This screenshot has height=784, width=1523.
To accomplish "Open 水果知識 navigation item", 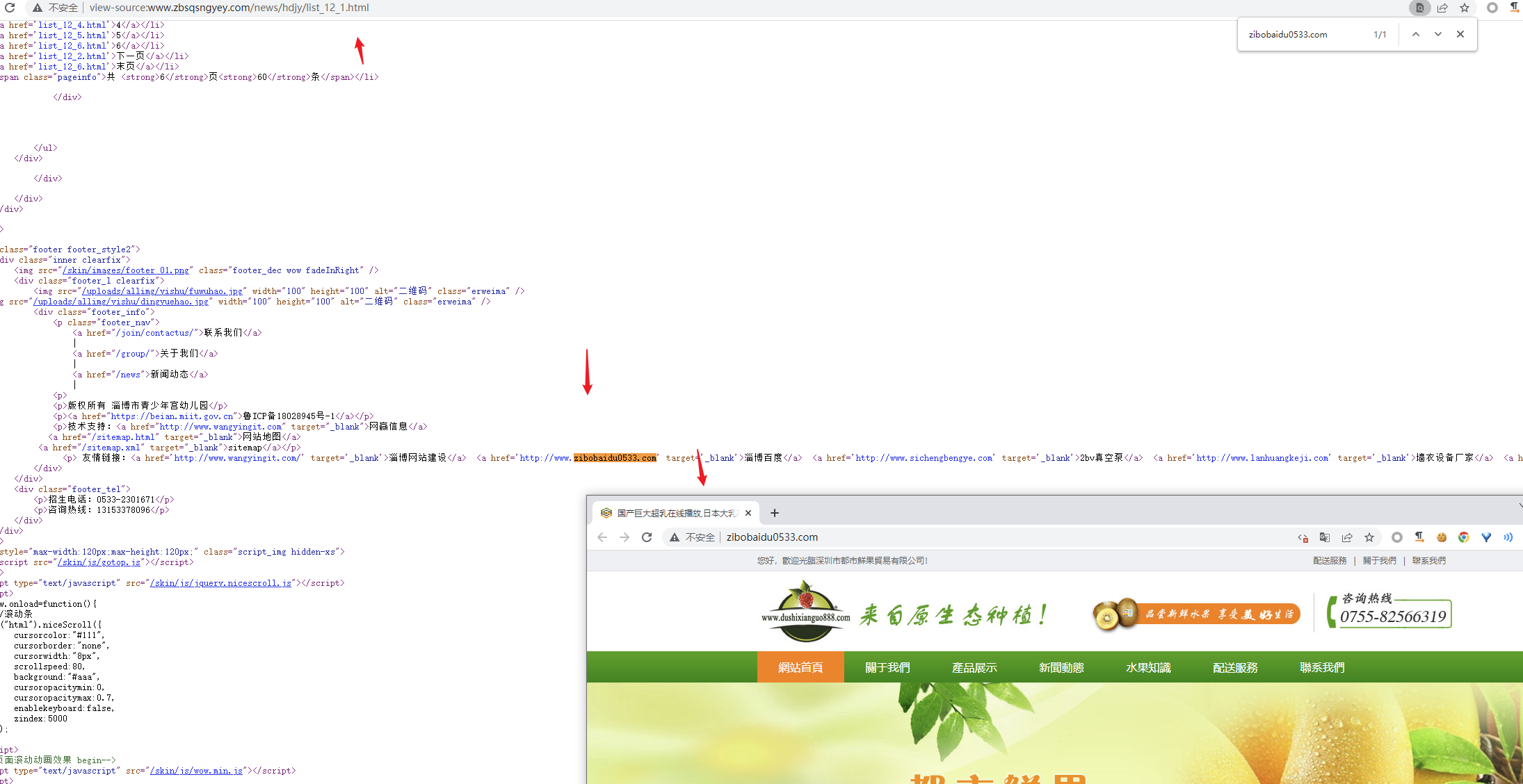I will point(1148,667).
